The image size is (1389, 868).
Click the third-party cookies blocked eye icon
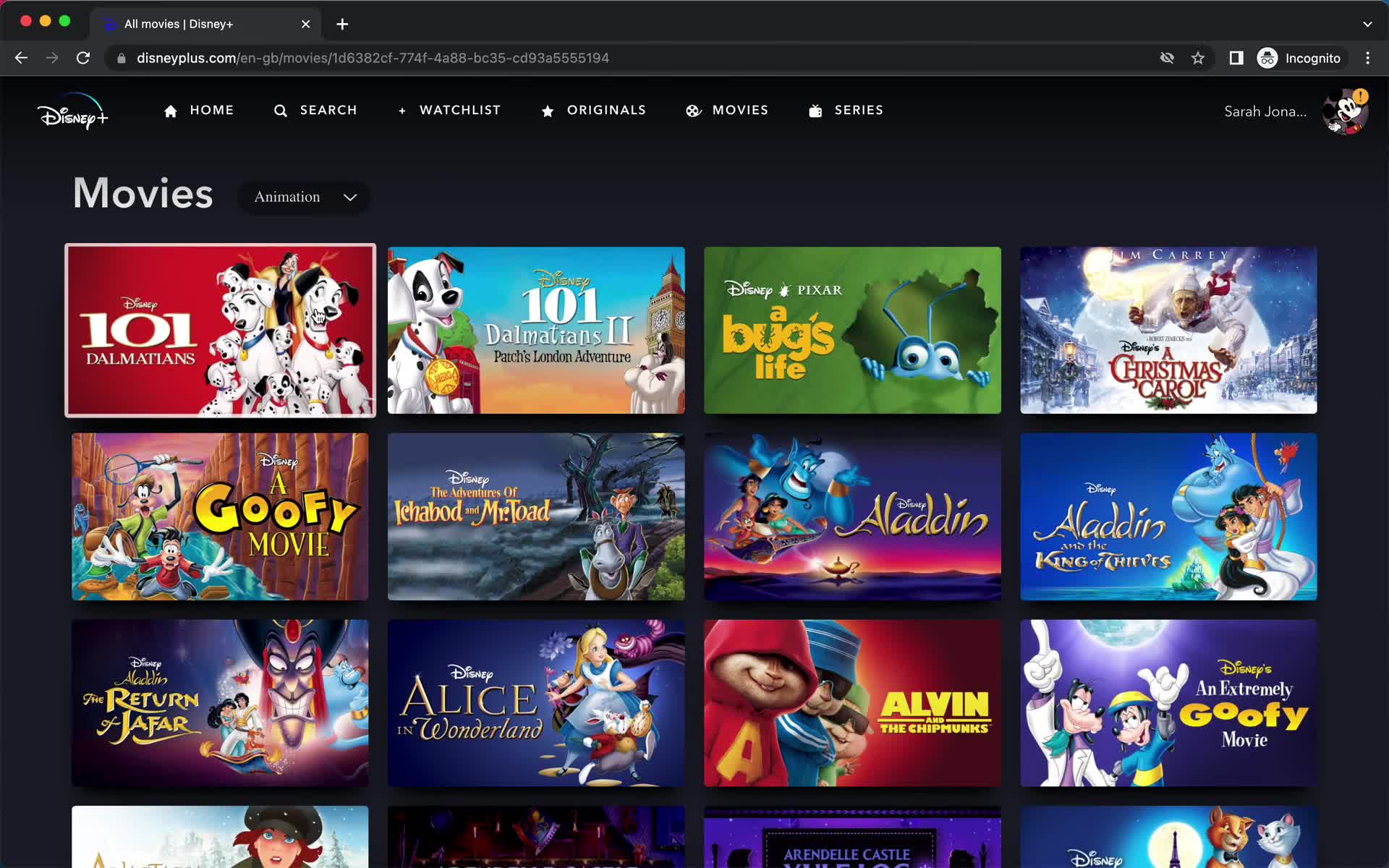tap(1167, 58)
